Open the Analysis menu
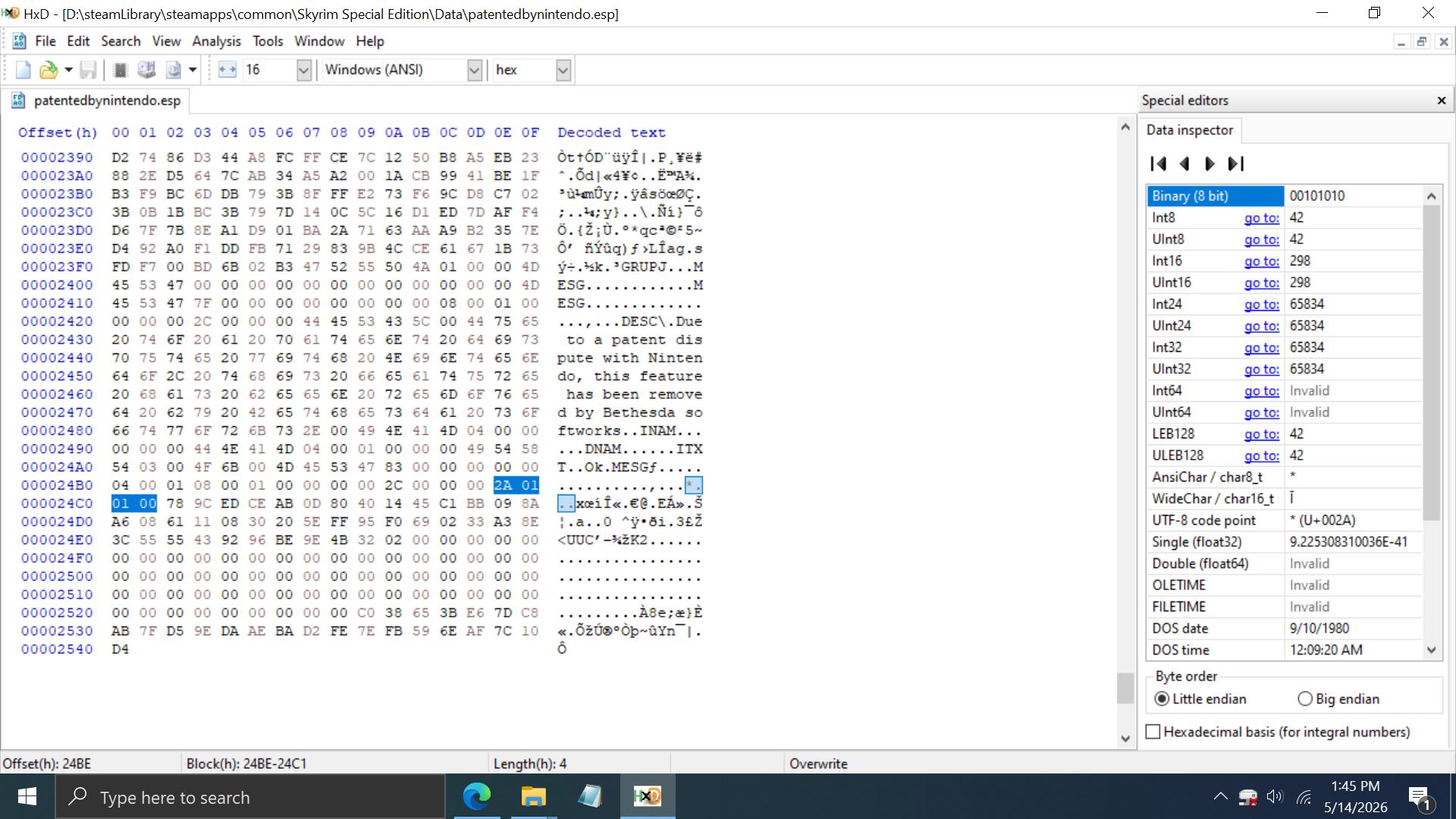The width and height of the screenshot is (1456, 819). tap(216, 41)
